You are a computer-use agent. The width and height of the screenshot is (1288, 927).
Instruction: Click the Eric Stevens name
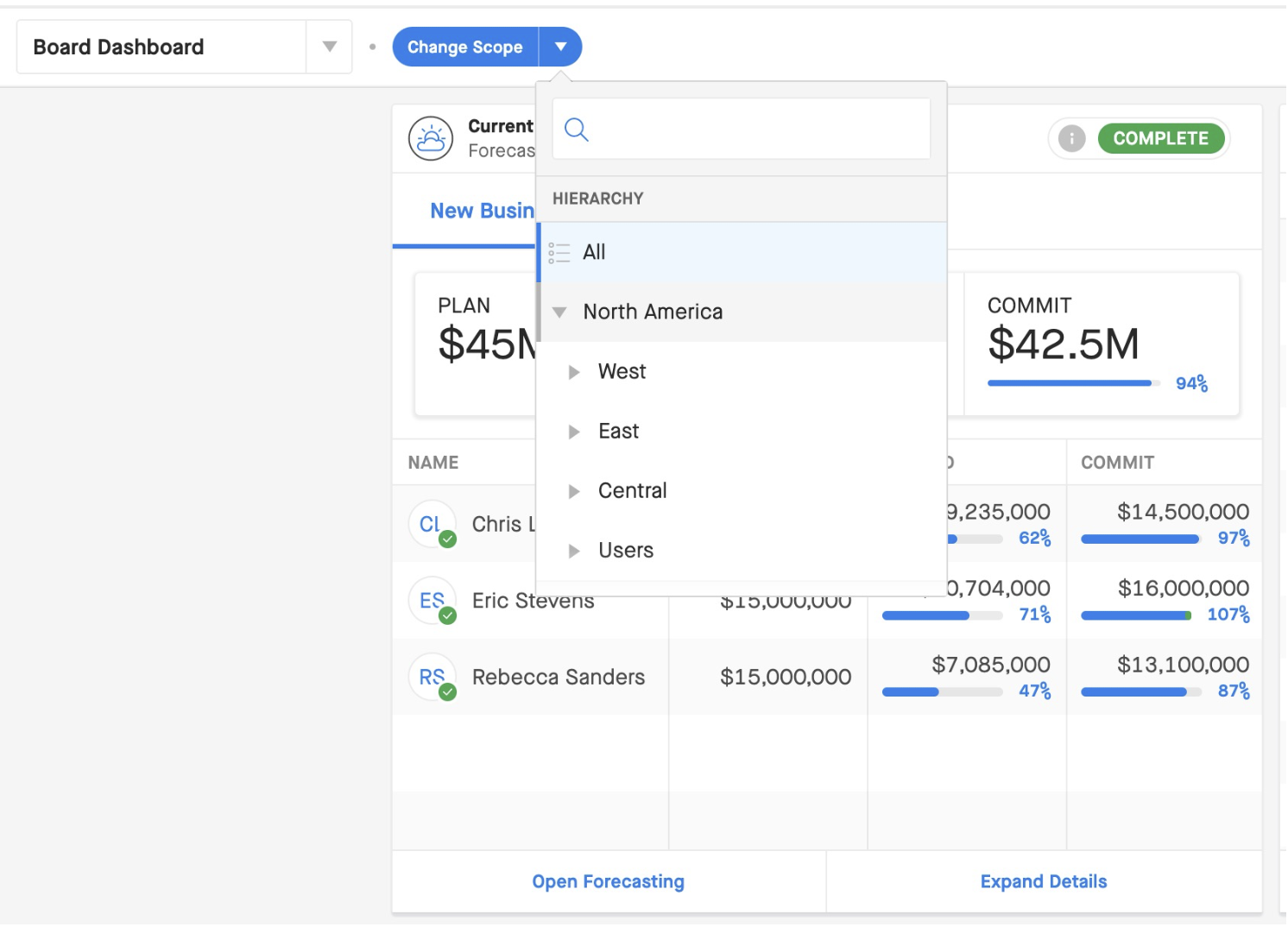pyautogui.click(x=533, y=601)
